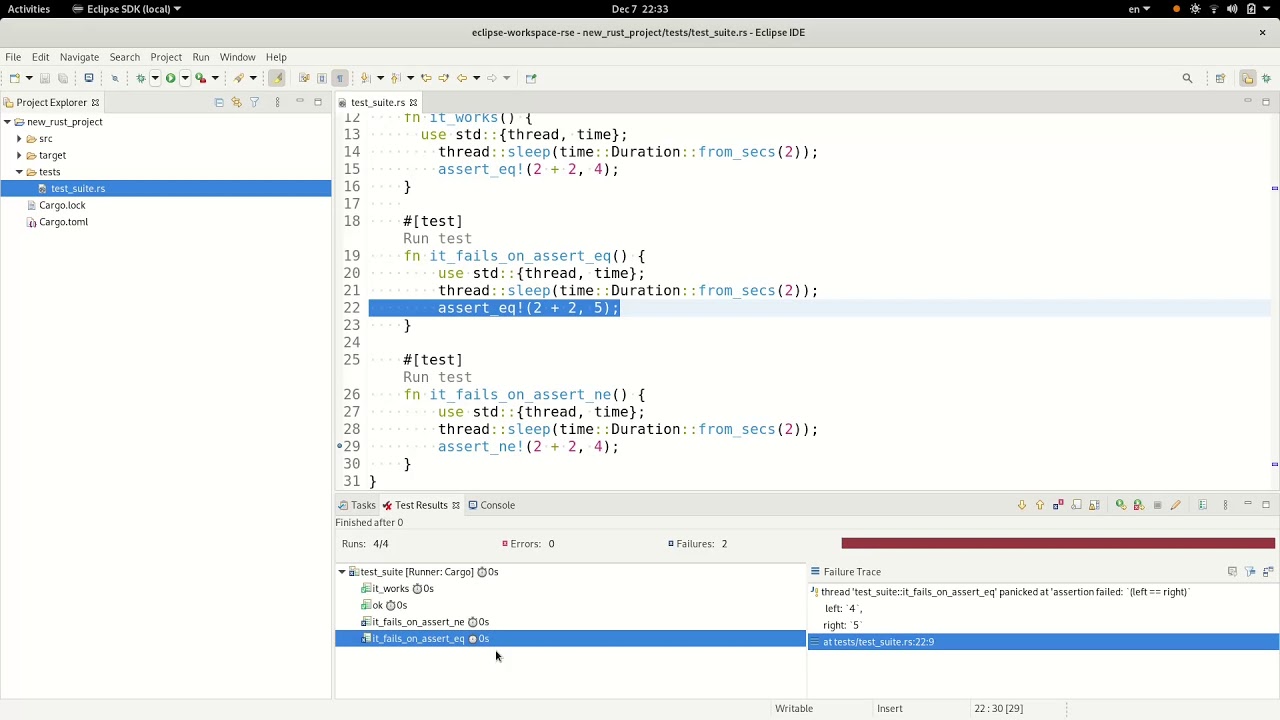1280x720 pixels.
Task: Open the GNOME Activities overview
Action: pyautogui.click(x=29, y=9)
